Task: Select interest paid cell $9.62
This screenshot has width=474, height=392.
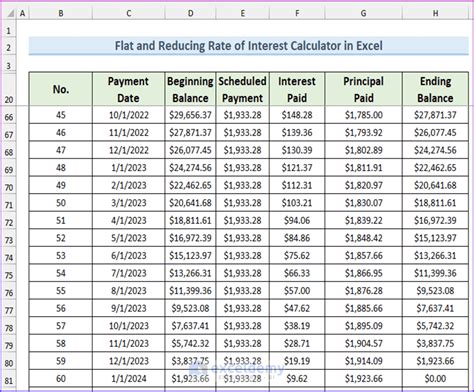Action: click(x=297, y=379)
